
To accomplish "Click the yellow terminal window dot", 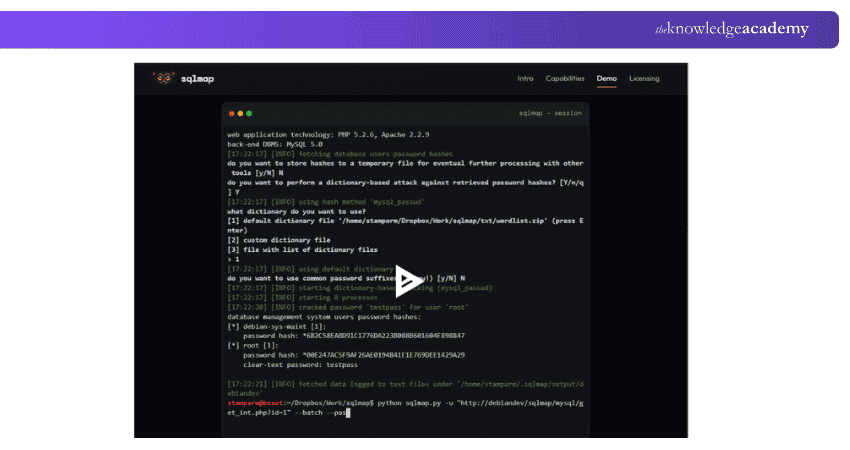I will [240, 114].
